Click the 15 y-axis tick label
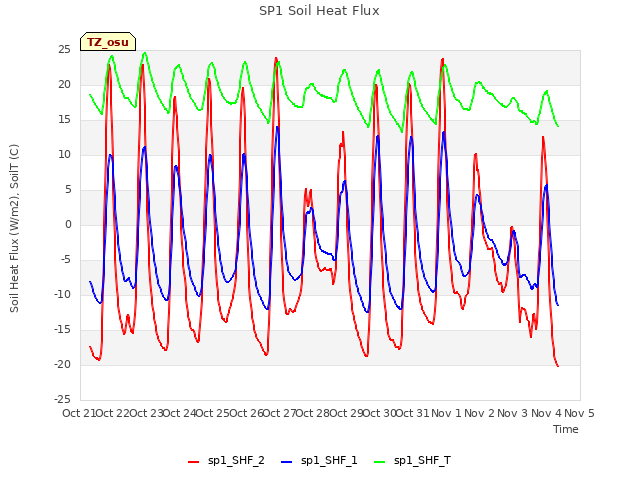 click(64, 120)
